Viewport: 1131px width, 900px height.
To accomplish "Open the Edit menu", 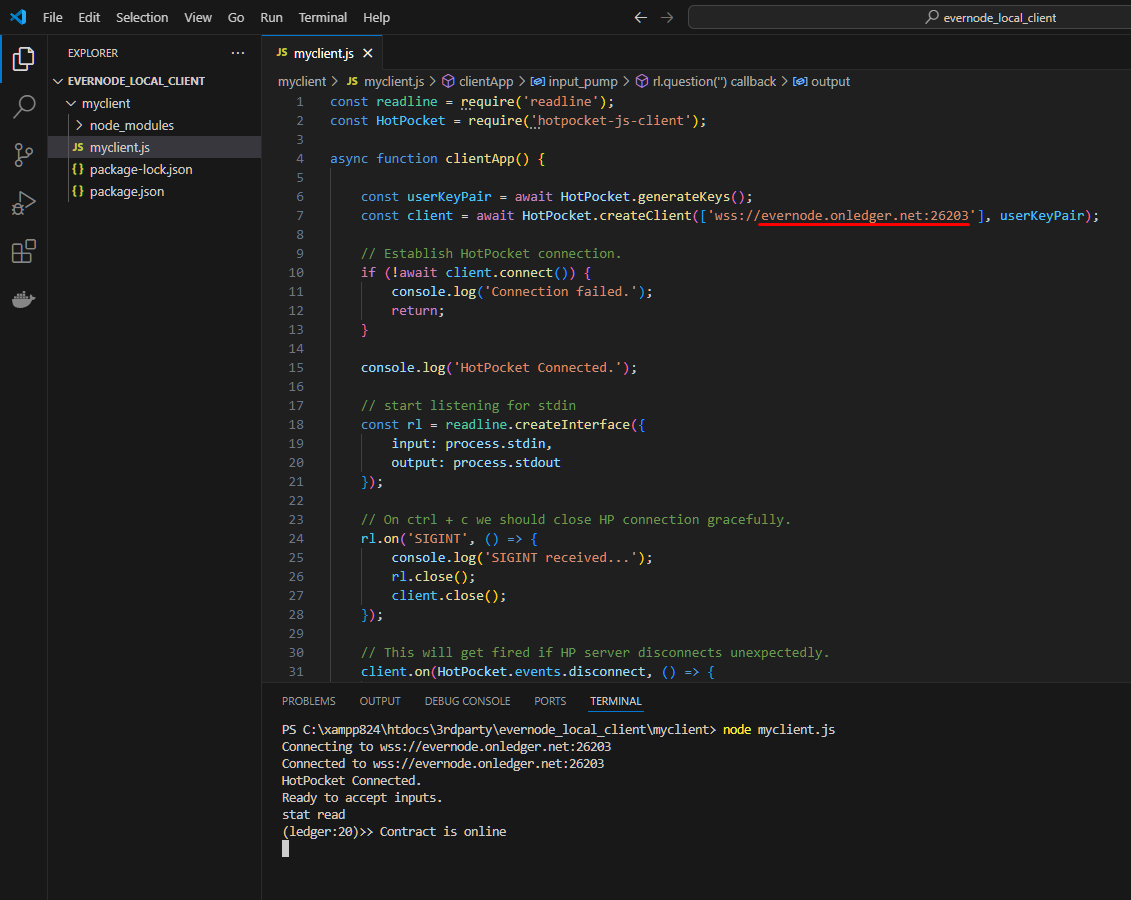I will click(89, 17).
